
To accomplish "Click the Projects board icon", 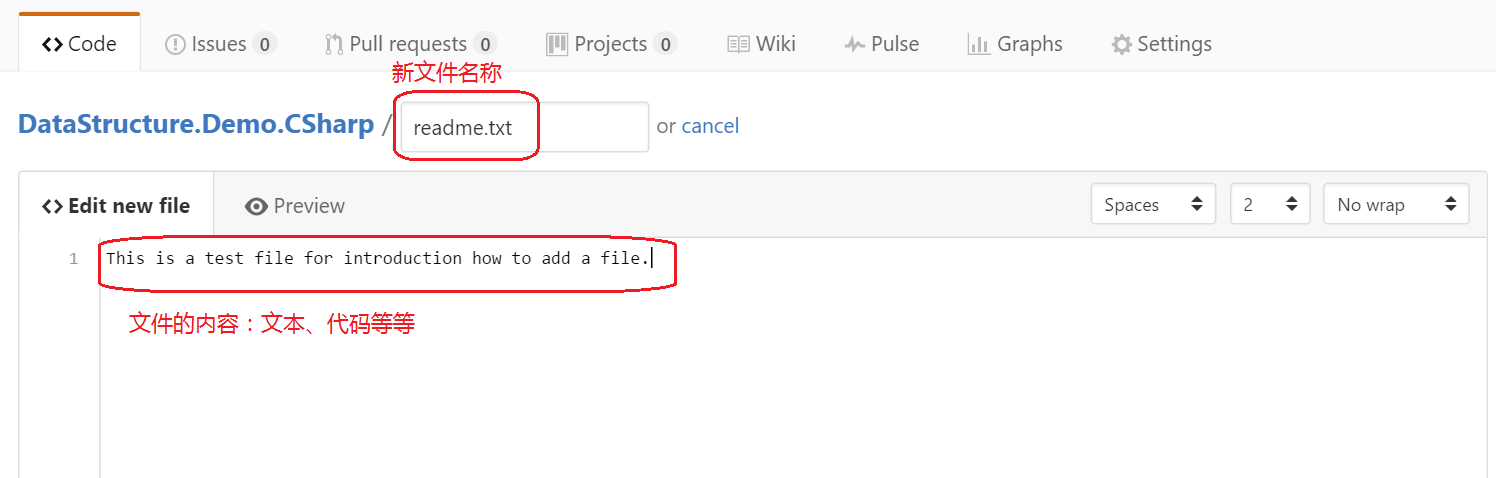I will tap(557, 44).
